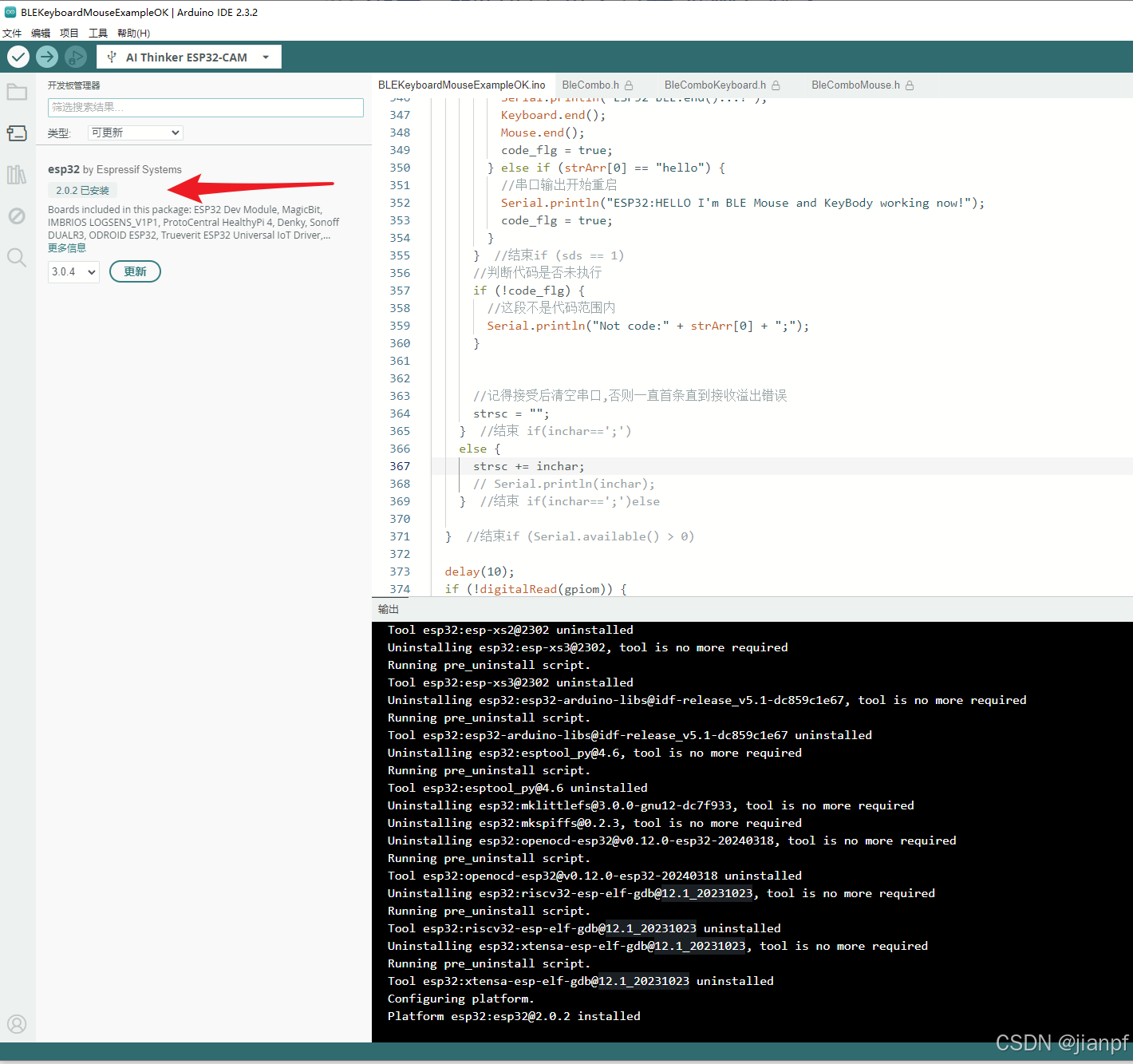Click the 更新 update button

pos(135,271)
